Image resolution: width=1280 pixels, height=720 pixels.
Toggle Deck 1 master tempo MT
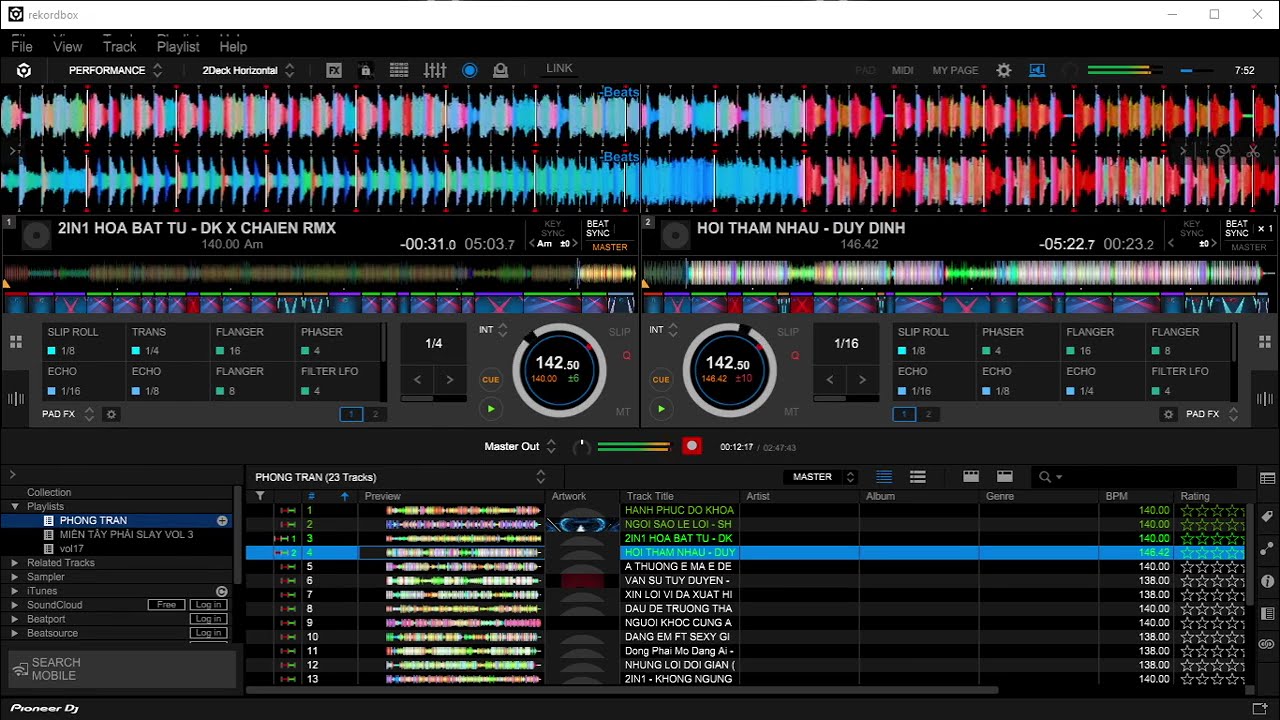(x=623, y=412)
